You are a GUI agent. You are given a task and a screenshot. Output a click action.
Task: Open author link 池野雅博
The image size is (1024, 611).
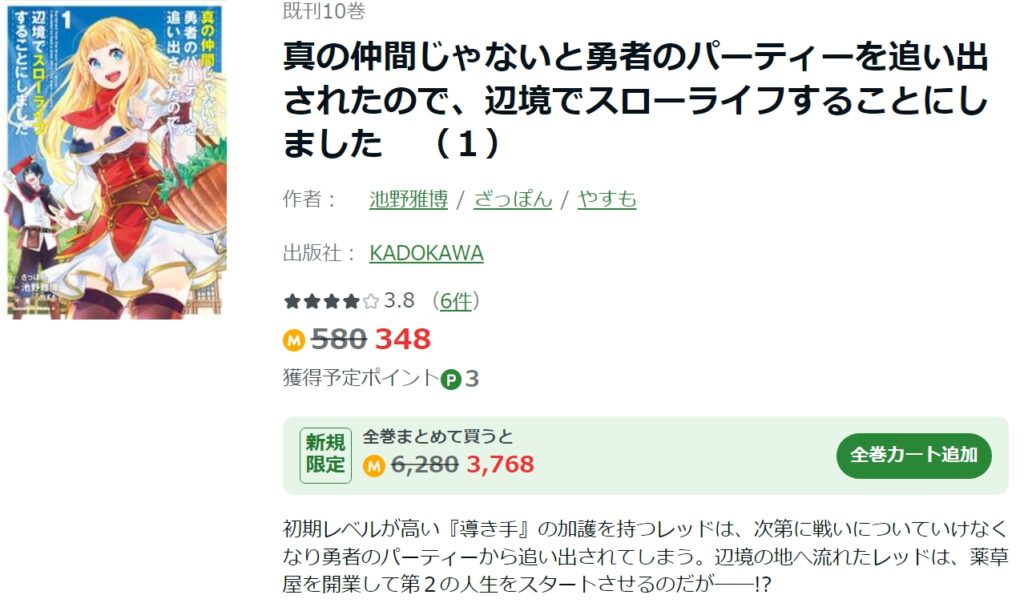[x=409, y=198]
